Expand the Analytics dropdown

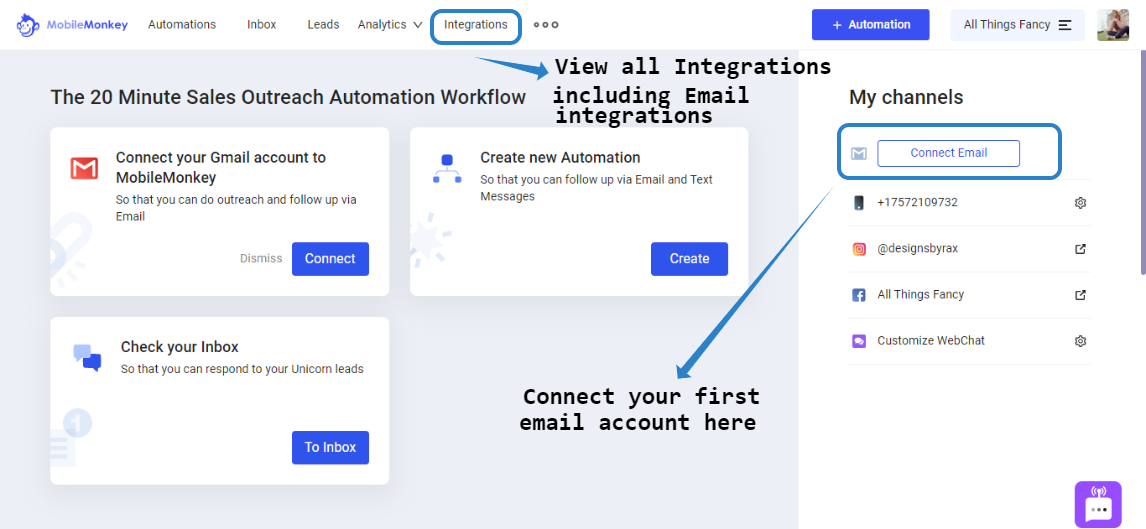coord(390,25)
